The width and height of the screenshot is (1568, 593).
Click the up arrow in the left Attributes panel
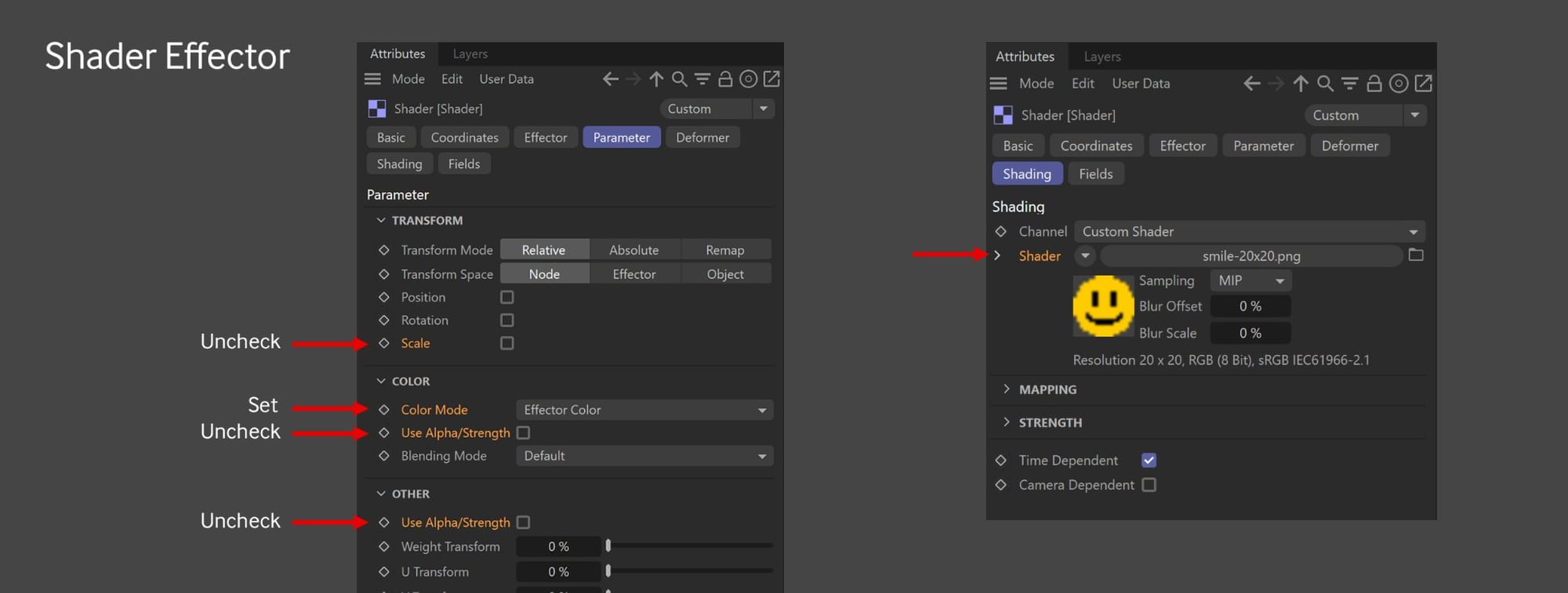pyautogui.click(x=656, y=79)
